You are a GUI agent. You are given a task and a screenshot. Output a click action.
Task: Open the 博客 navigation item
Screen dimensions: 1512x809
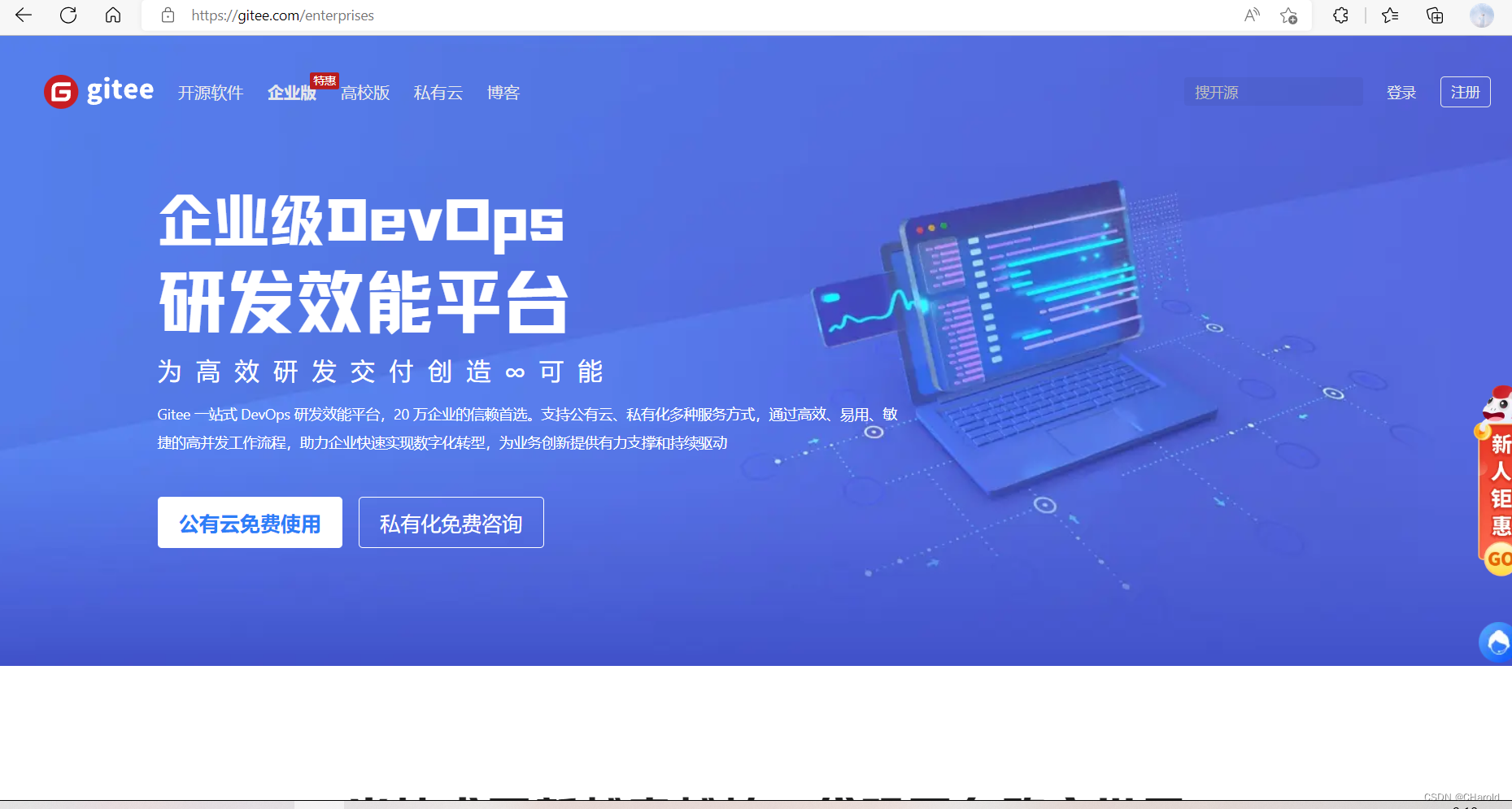click(x=503, y=93)
